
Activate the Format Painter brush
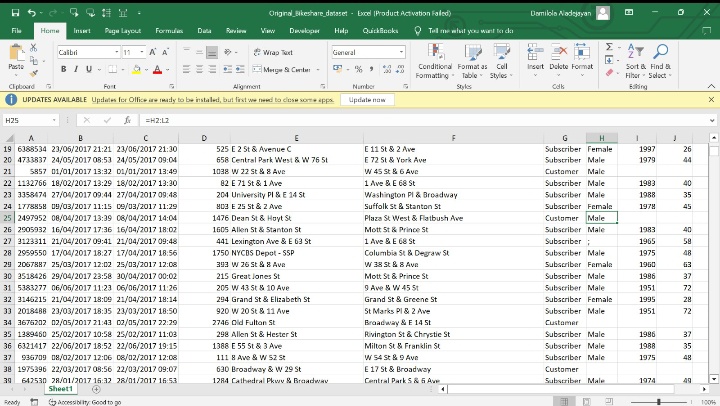coord(34,73)
